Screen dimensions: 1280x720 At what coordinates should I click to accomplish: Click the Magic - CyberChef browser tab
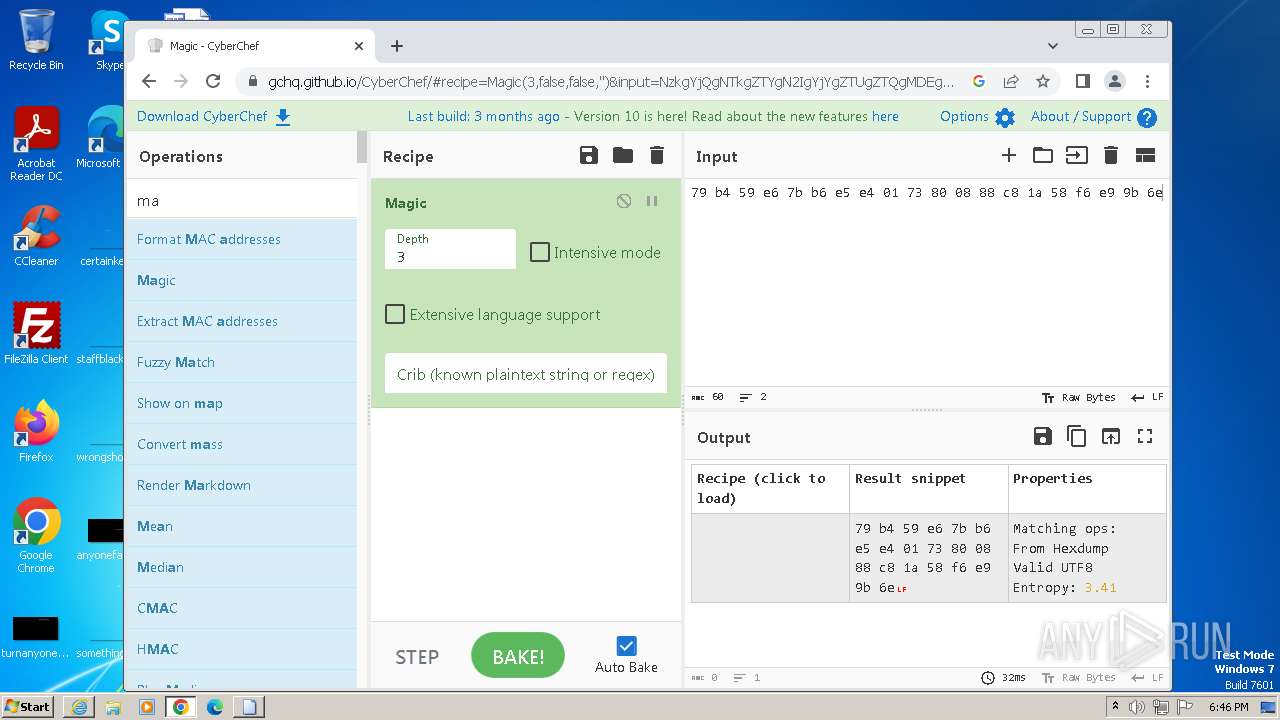[255, 46]
